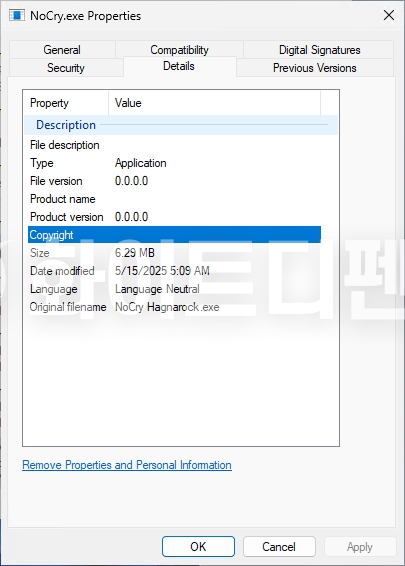Click Remove Properties and Personal Information link
The image size is (405, 566).
point(127,465)
